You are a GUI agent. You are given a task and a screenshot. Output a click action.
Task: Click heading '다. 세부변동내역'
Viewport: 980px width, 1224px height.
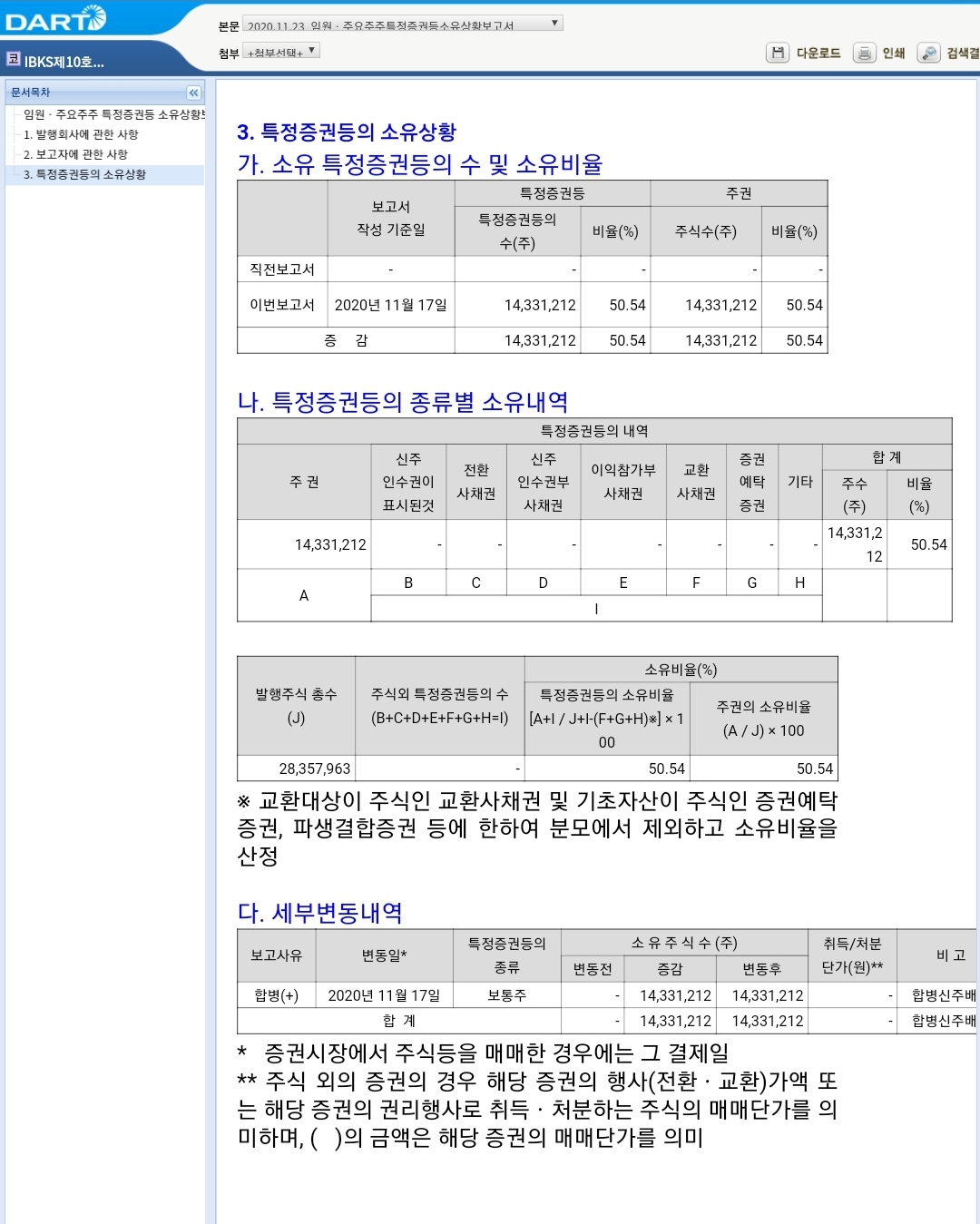[319, 913]
